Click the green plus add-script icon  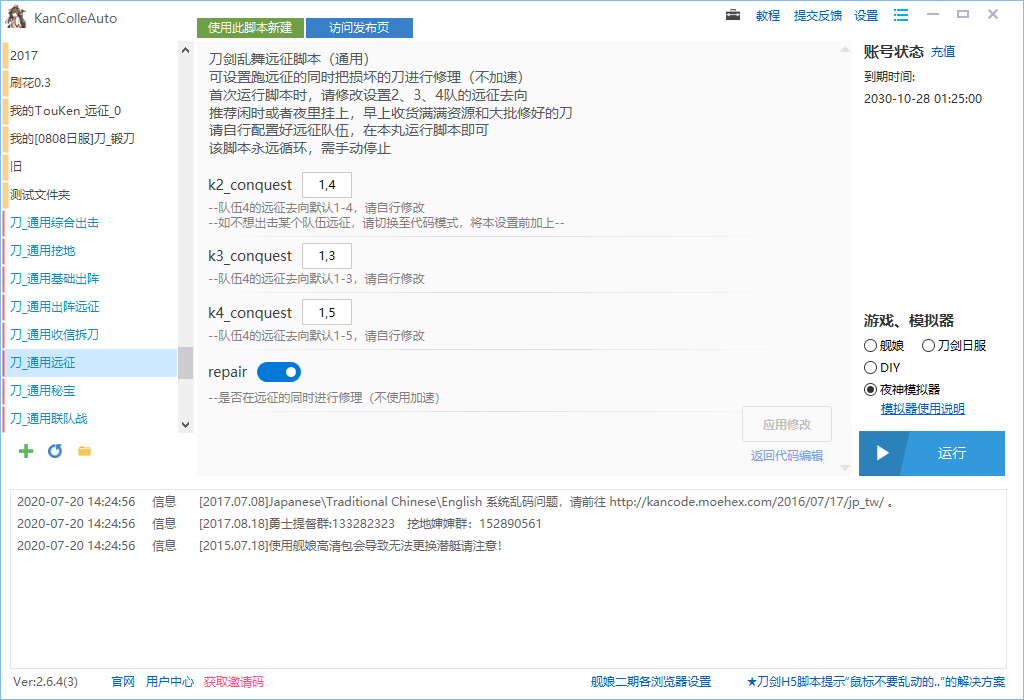click(26, 451)
